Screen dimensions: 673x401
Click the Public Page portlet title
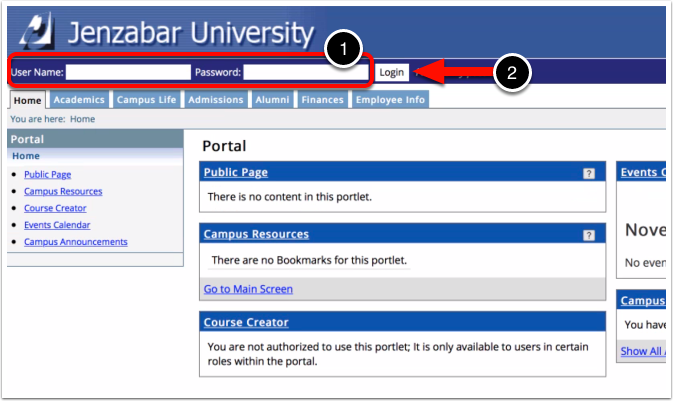pos(236,172)
